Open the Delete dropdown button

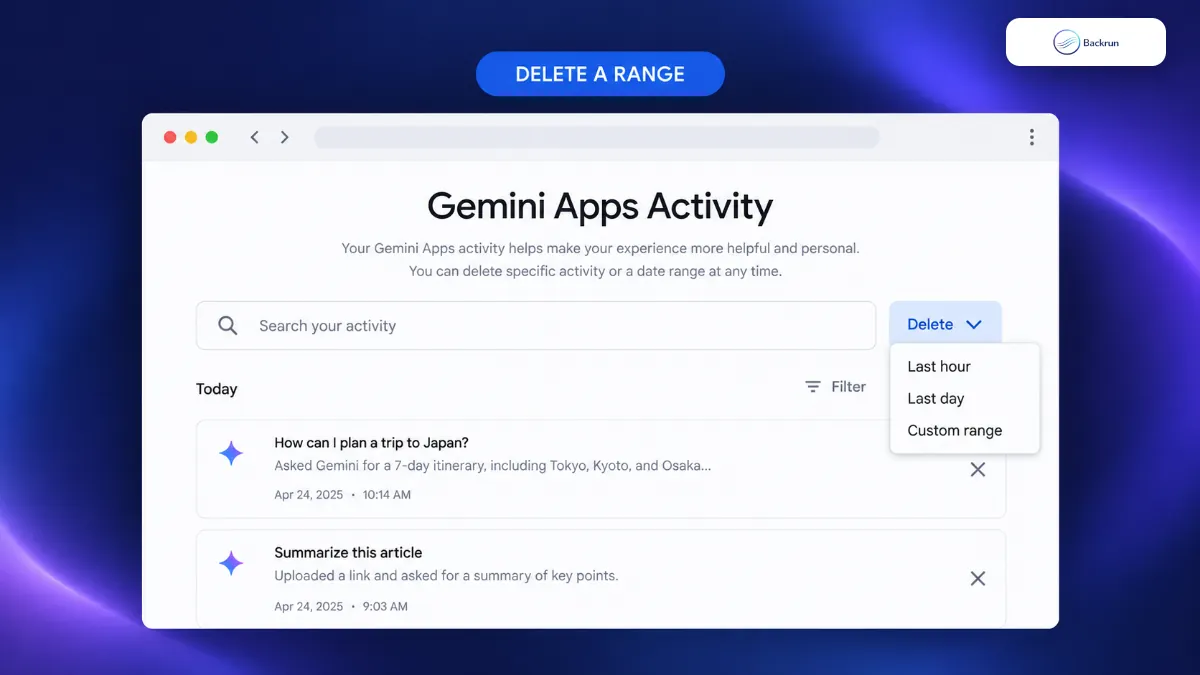pyautogui.click(x=945, y=324)
